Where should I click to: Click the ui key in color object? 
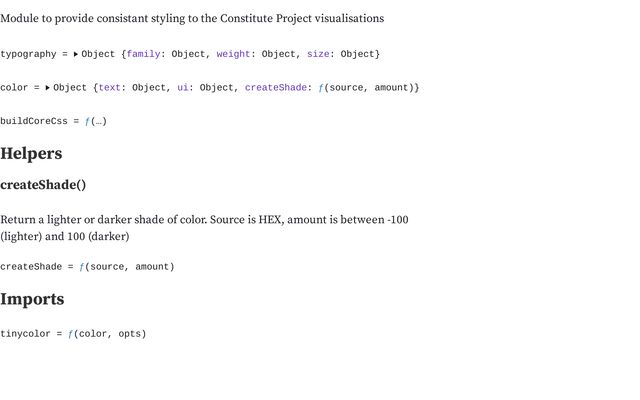click(x=183, y=88)
